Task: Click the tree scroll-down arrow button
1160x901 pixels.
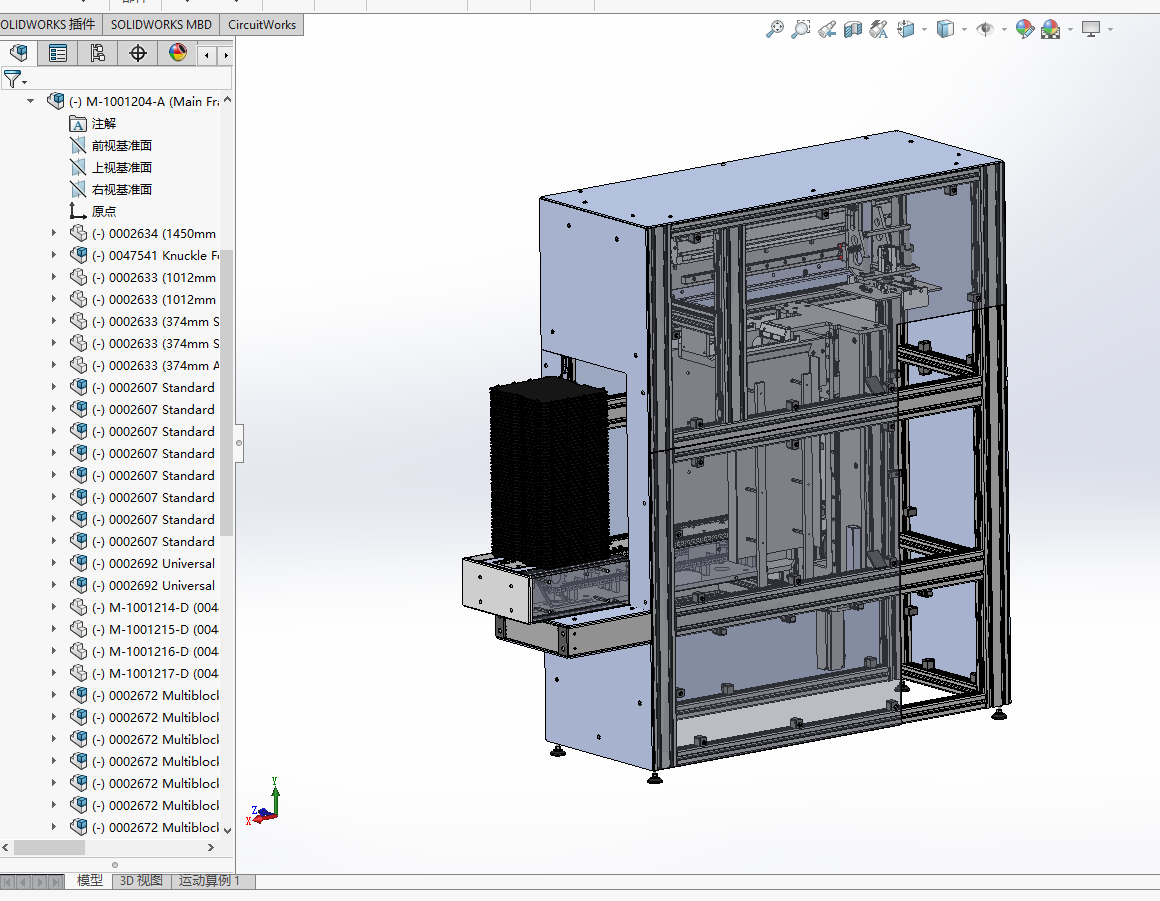Action: point(227,830)
